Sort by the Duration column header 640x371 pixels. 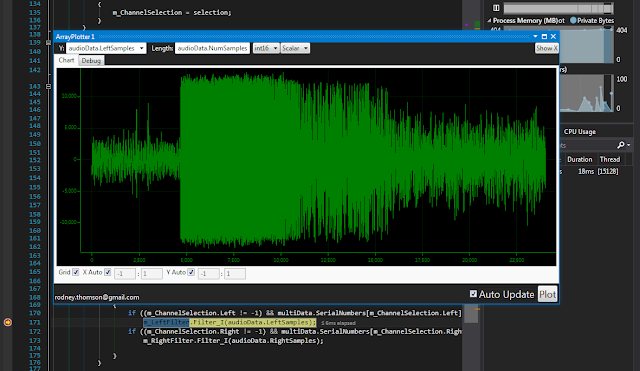[580, 159]
